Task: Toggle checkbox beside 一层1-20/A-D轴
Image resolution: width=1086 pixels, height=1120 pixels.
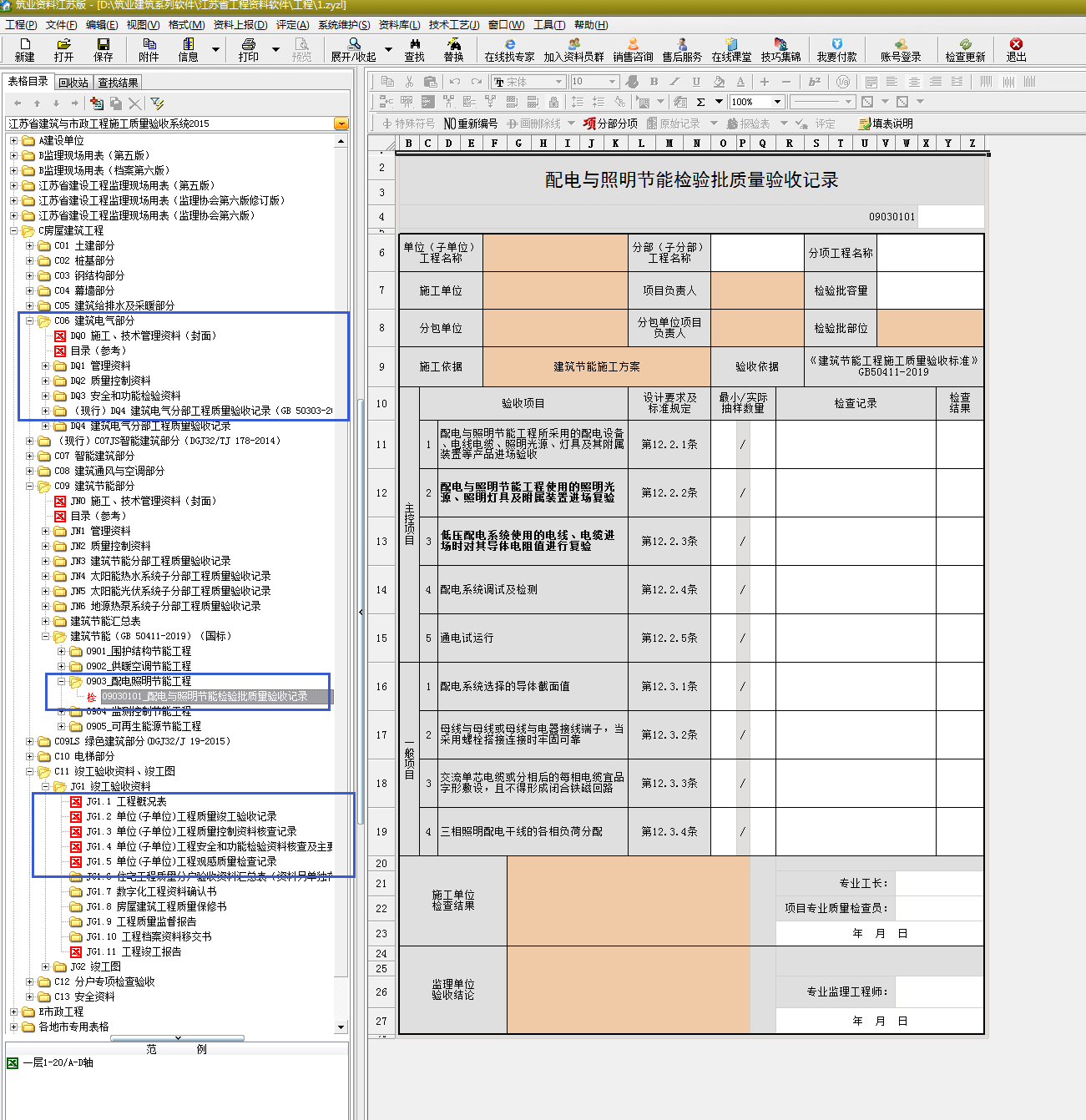Action: coord(12,1062)
